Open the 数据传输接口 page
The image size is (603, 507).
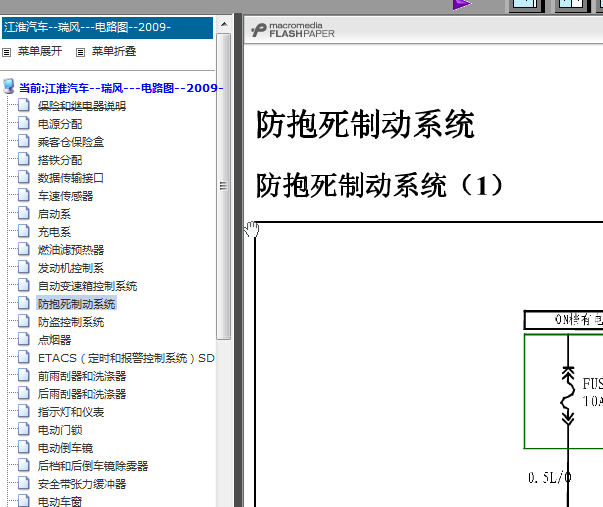(71, 178)
